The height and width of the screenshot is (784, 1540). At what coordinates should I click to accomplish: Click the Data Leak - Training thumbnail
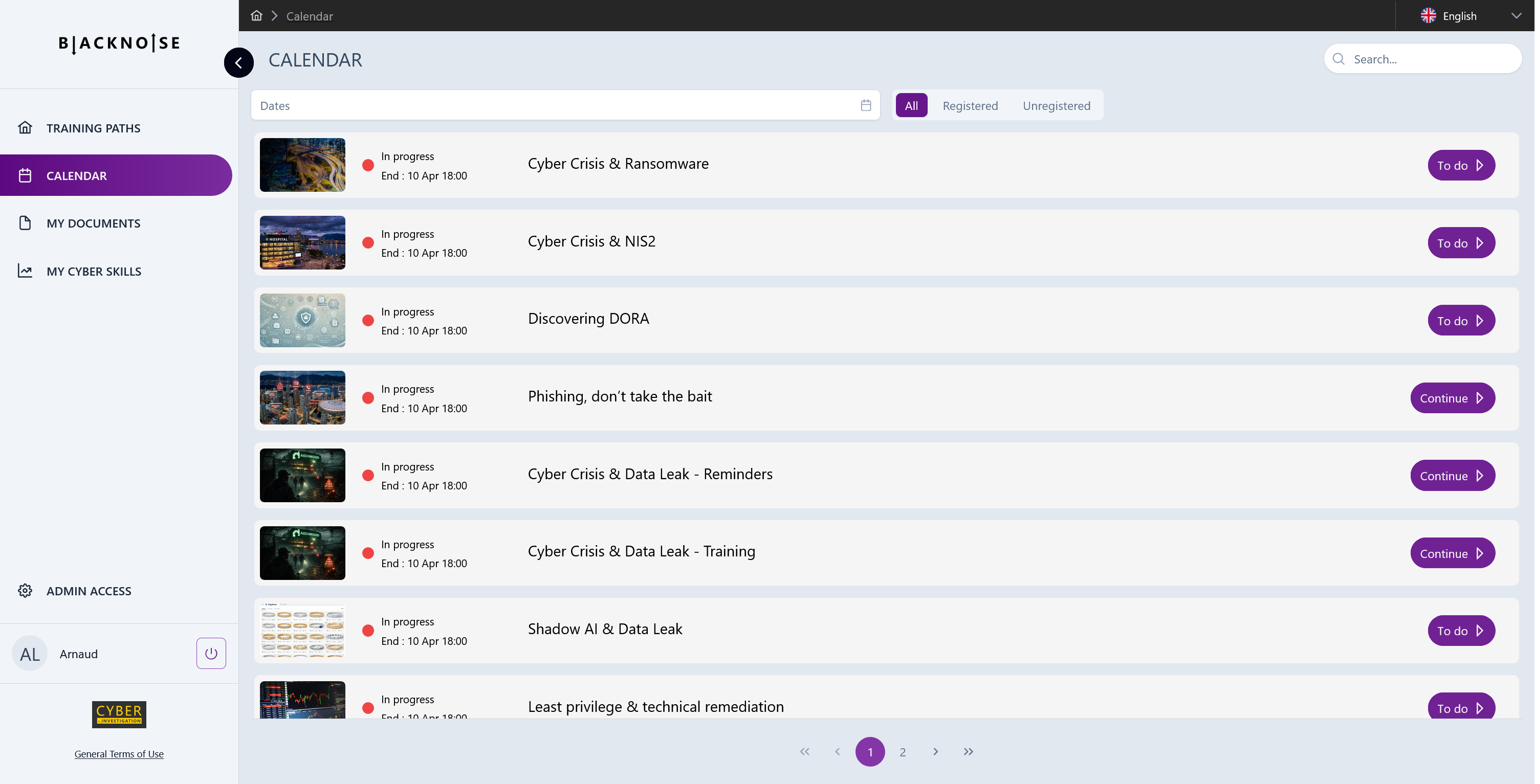coord(302,553)
